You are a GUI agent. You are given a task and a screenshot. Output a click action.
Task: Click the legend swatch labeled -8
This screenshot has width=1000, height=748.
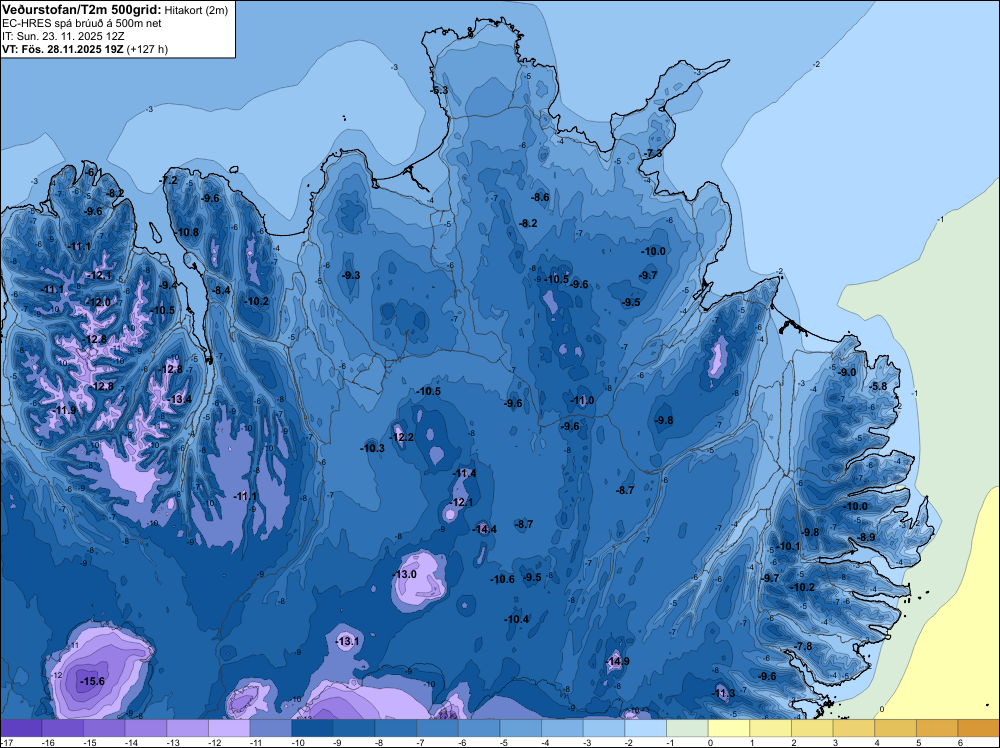[396, 728]
